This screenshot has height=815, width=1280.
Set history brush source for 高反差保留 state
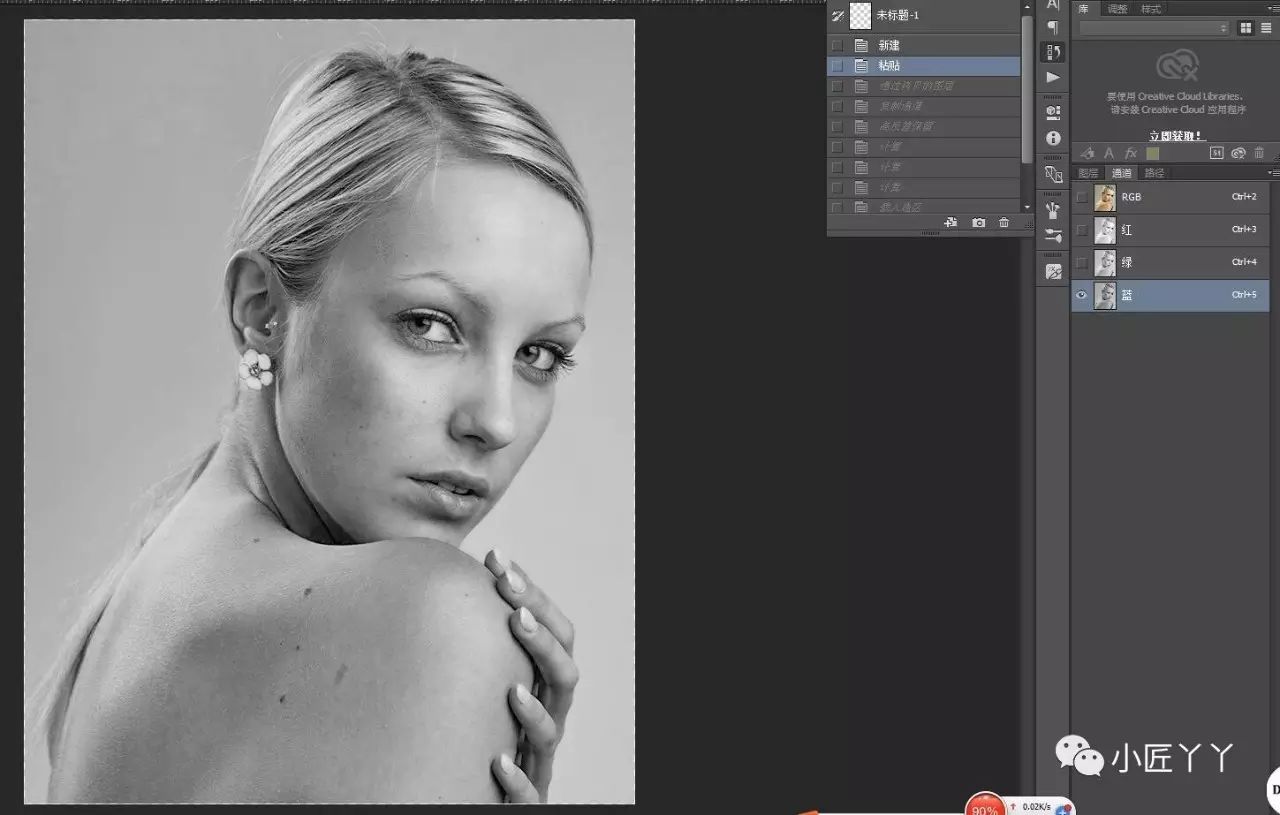click(x=837, y=127)
